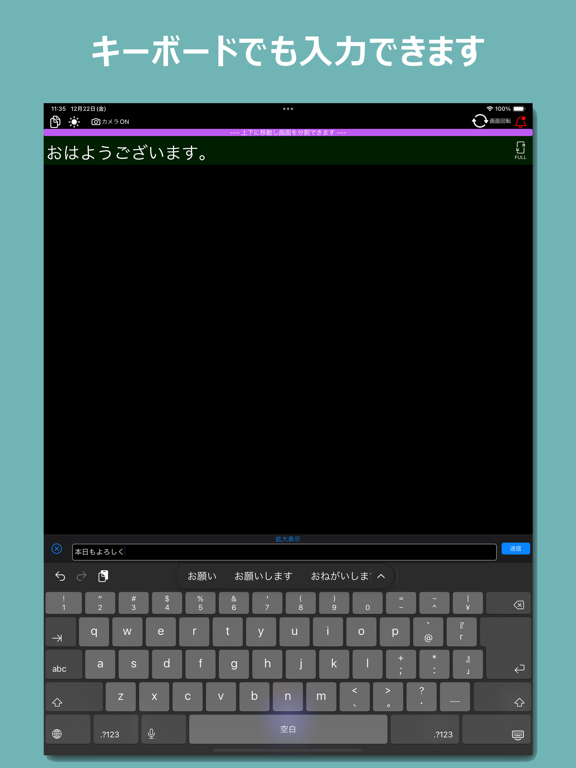Tap the left shift key
The height and width of the screenshot is (768, 576).
pyautogui.click(x=74, y=697)
